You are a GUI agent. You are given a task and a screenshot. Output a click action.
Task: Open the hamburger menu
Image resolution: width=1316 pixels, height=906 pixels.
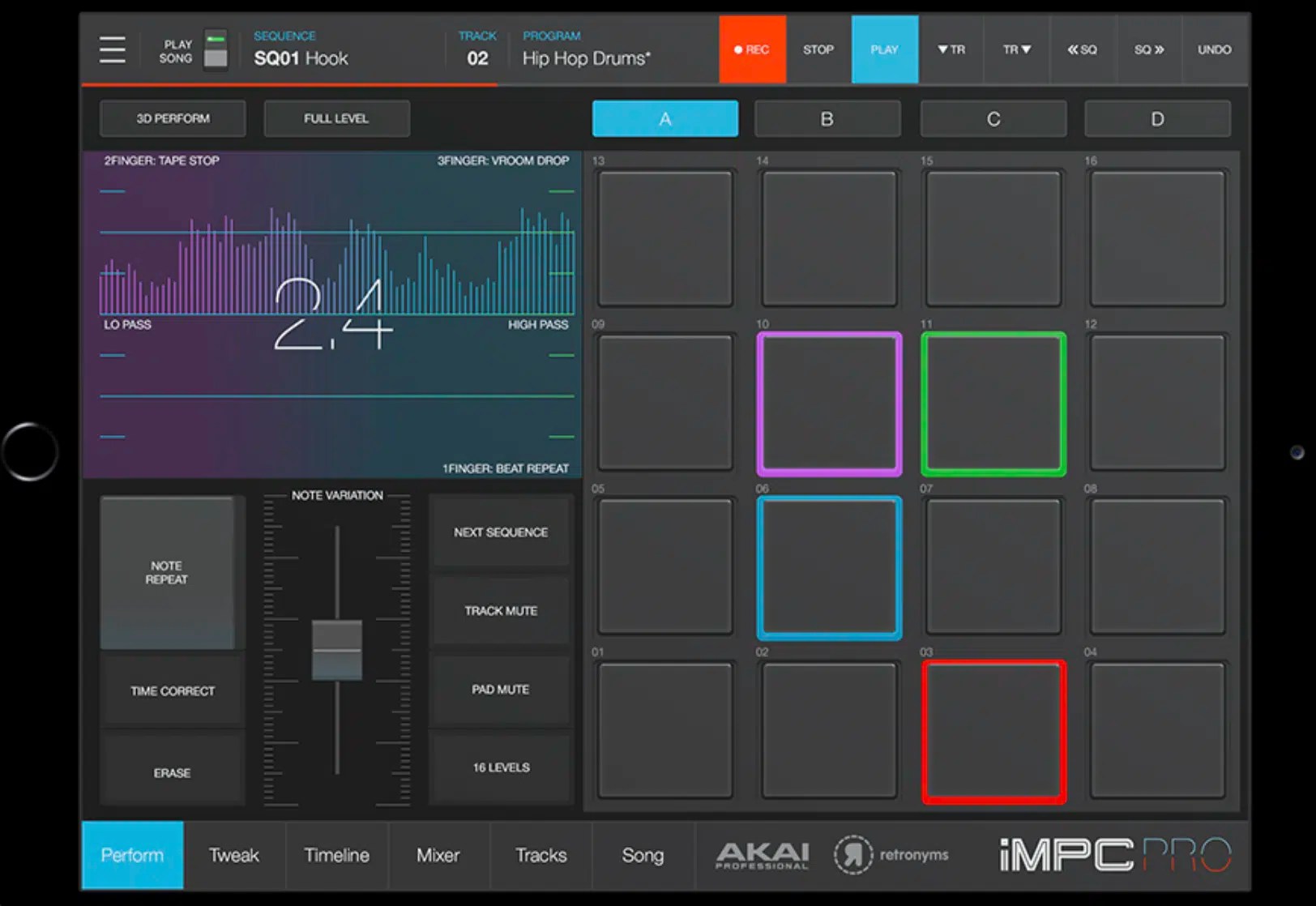(113, 49)
